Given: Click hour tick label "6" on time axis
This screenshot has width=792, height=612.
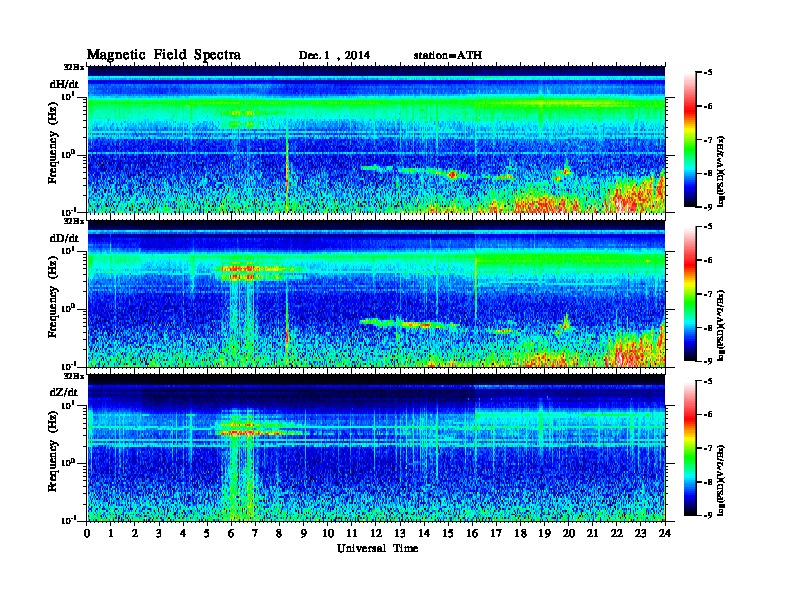Looking at the screenshot, I should click(231, 534).
